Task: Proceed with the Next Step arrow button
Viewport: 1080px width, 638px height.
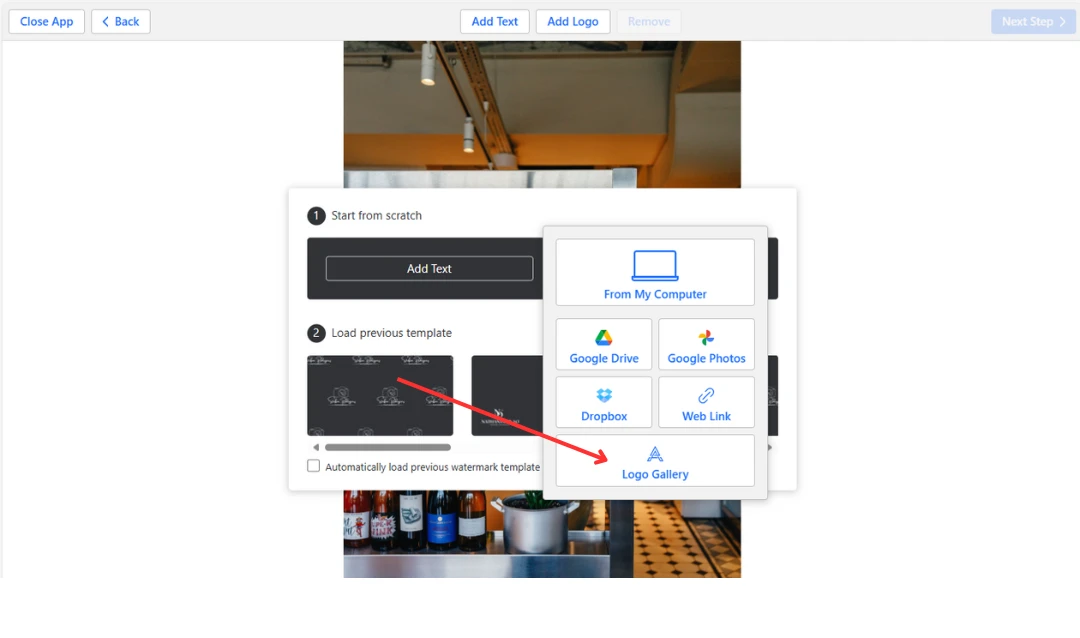Action: pyautogui.click(x=1033, y=21)
